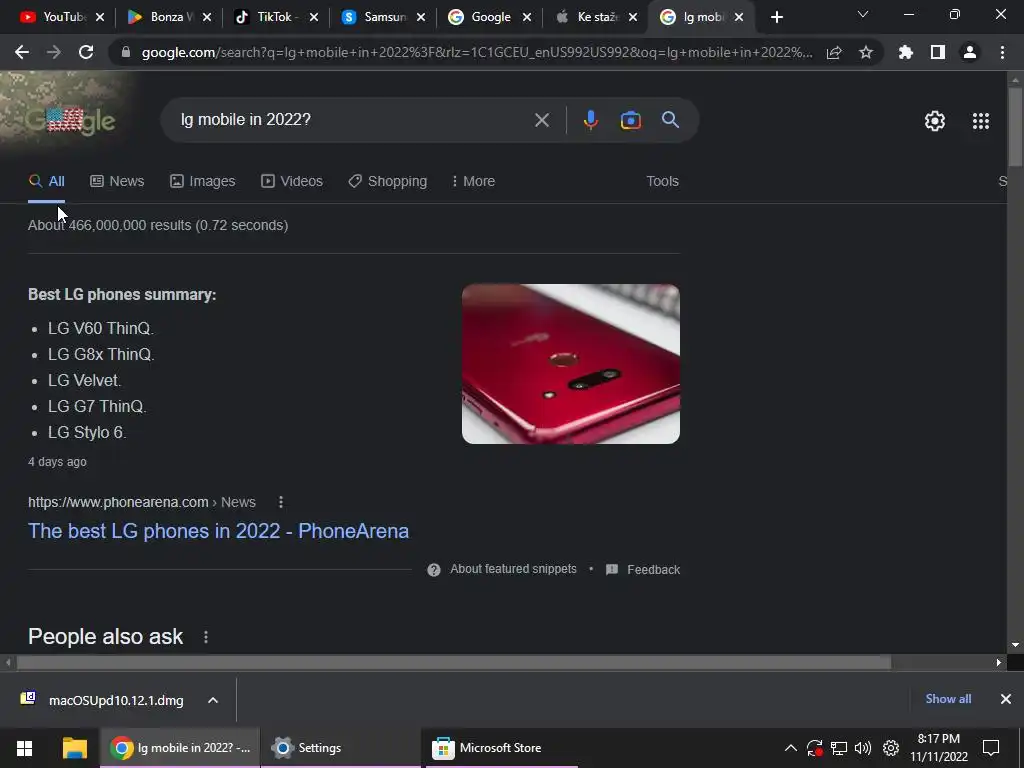Click the About featured snippets help icon
1024x768 pixels.
point(434,570)
